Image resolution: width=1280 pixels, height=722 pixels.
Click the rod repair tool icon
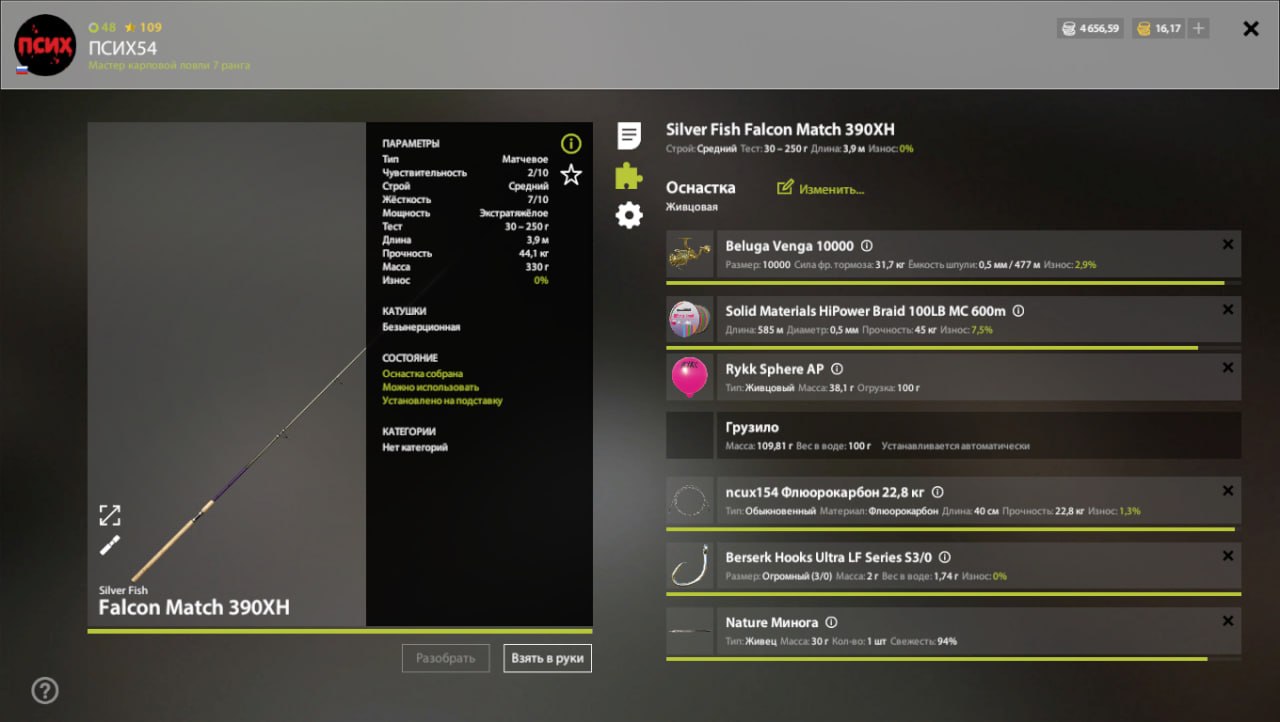click(x=110, y=546)
